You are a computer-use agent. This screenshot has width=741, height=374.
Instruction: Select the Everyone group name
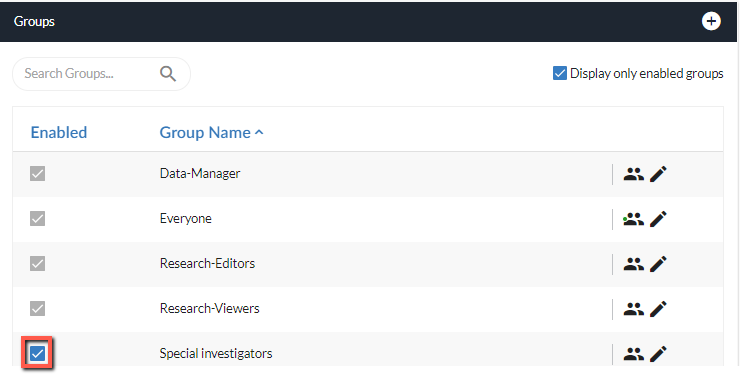(x=186, y=218)
